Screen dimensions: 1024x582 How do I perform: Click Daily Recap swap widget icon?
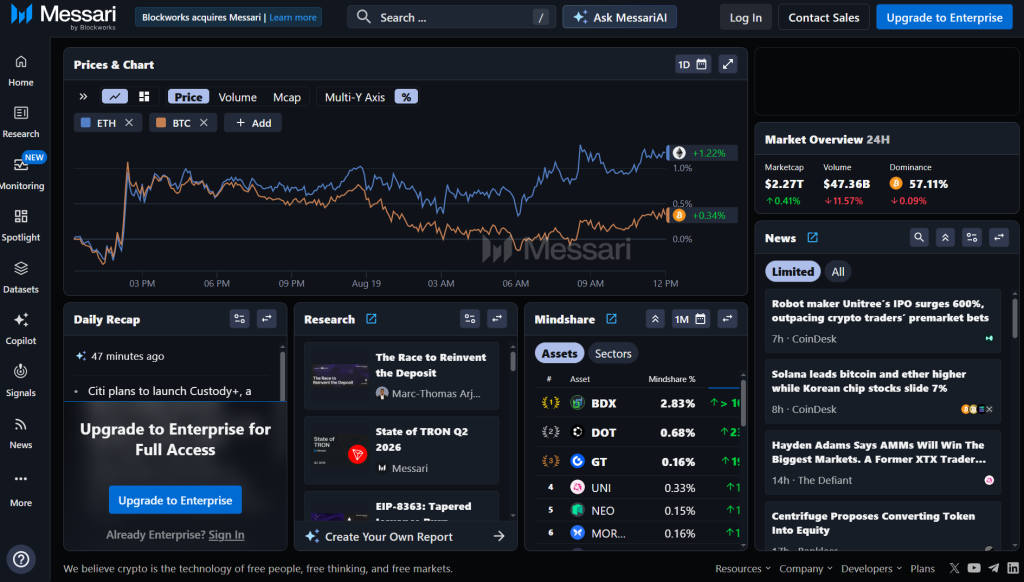click(266, 319)
